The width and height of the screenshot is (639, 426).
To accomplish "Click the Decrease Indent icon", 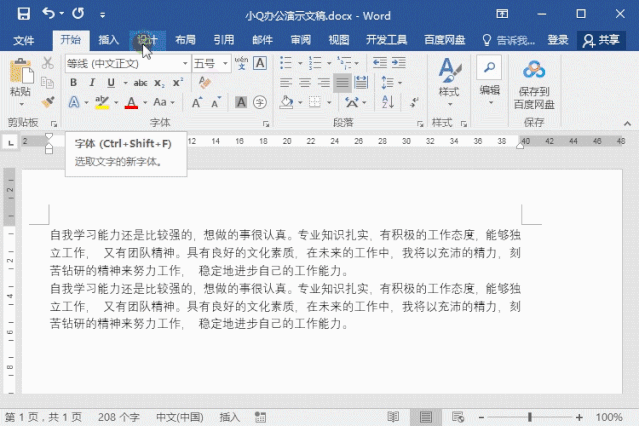I will 380,63.
